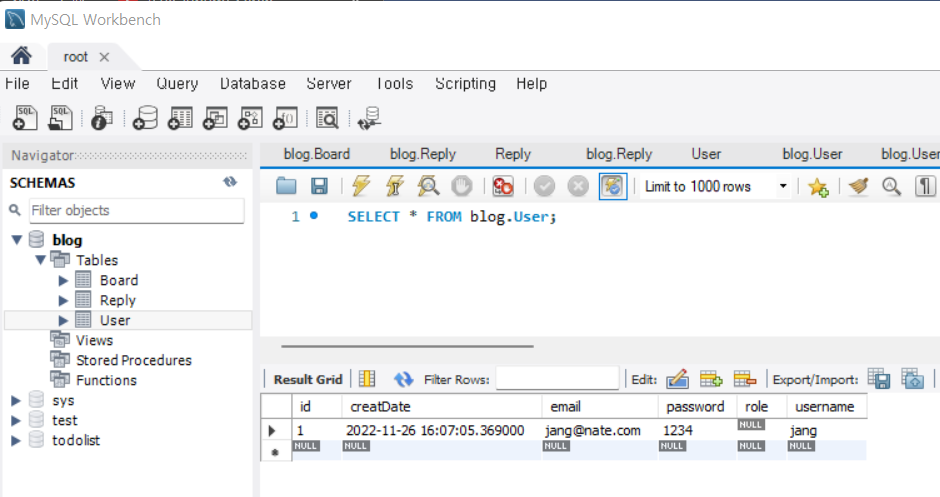
Task: Expand the Reply table
Action: [x=63, y=300]
